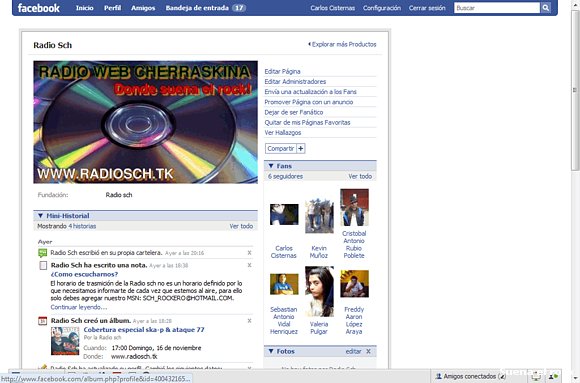This screenshot has width=580, height=383.
Task: Click Valeria Pulgar fan photo
Action: 319,291
